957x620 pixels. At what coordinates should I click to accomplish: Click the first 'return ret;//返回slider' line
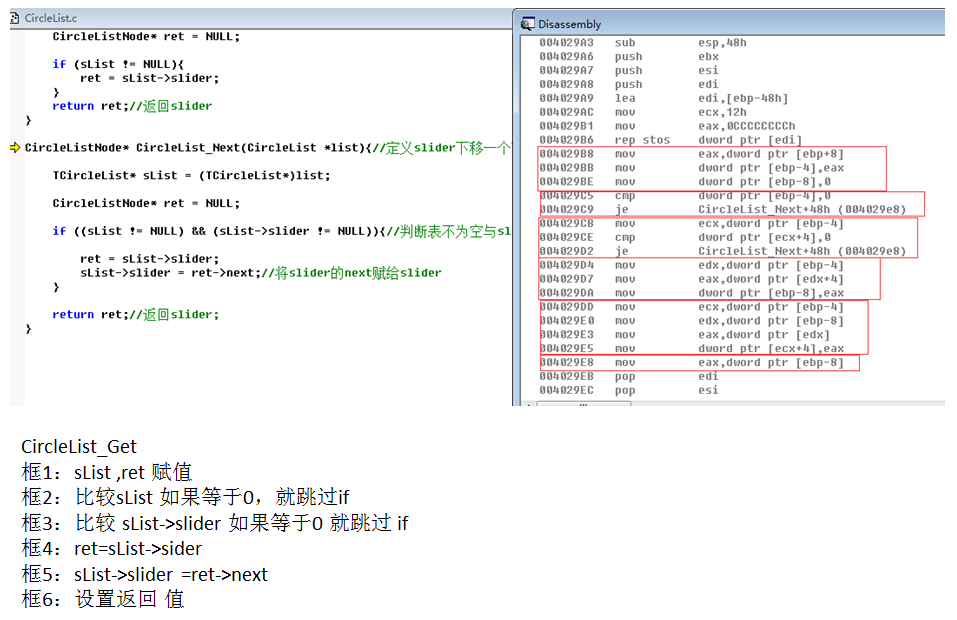point(132,106)
